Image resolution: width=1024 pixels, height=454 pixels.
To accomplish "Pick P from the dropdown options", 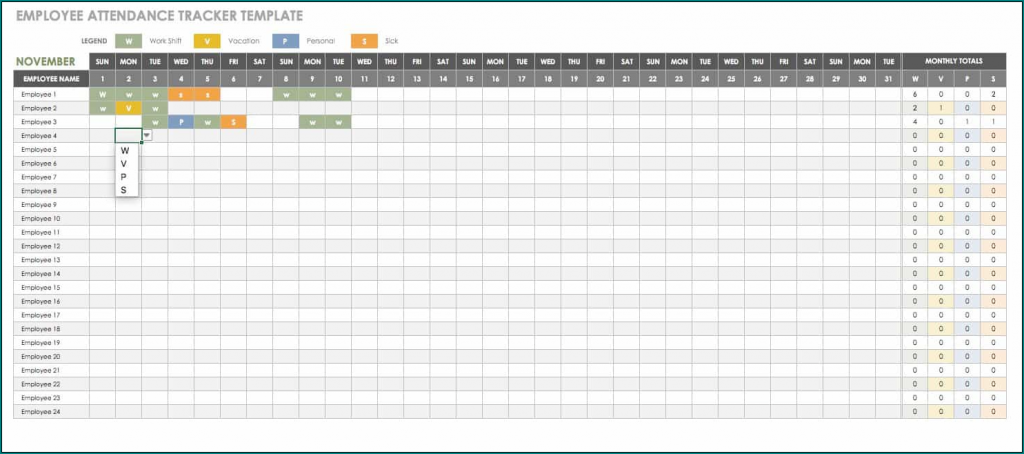I will tap(124, 177).
